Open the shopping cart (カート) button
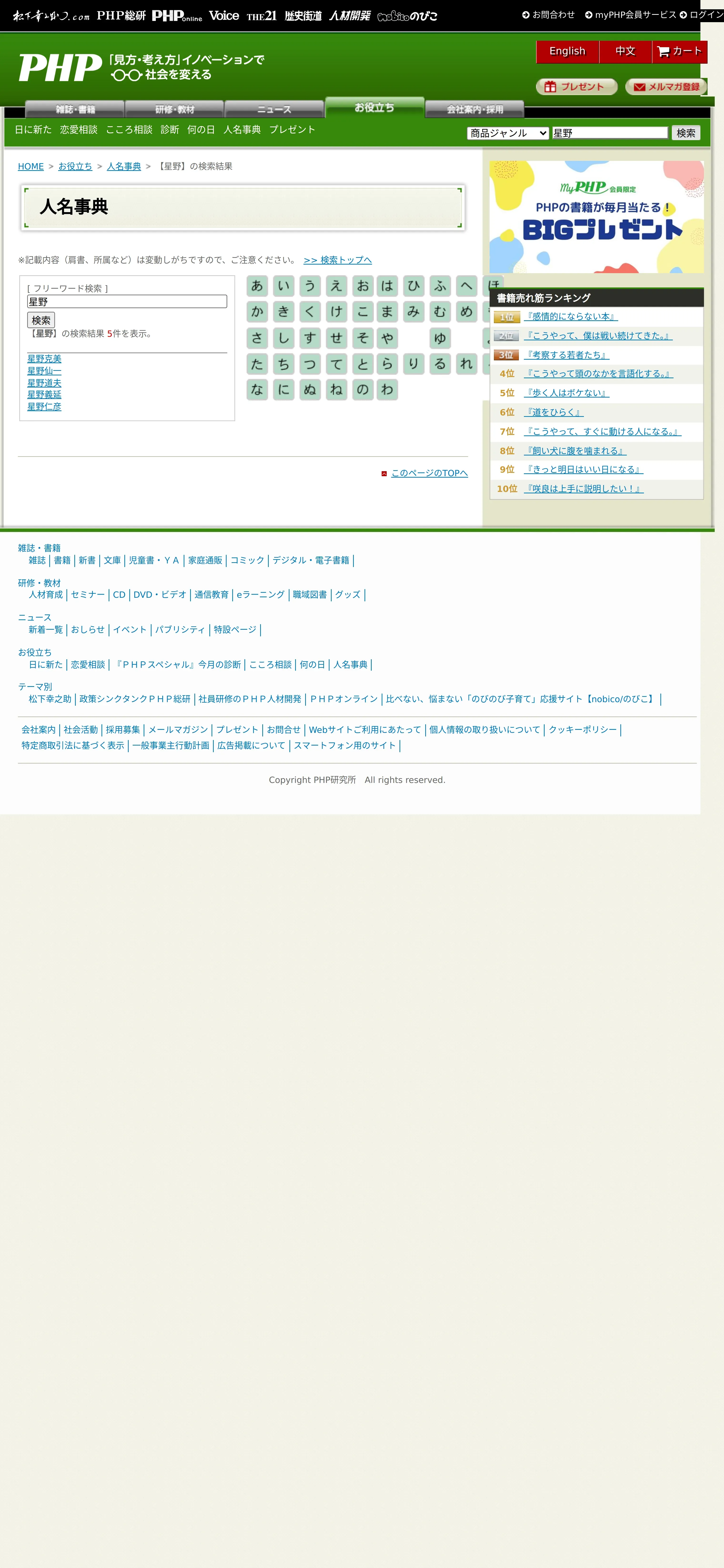Viewport: 724px width, 1568px height. [x=680, y=52]
